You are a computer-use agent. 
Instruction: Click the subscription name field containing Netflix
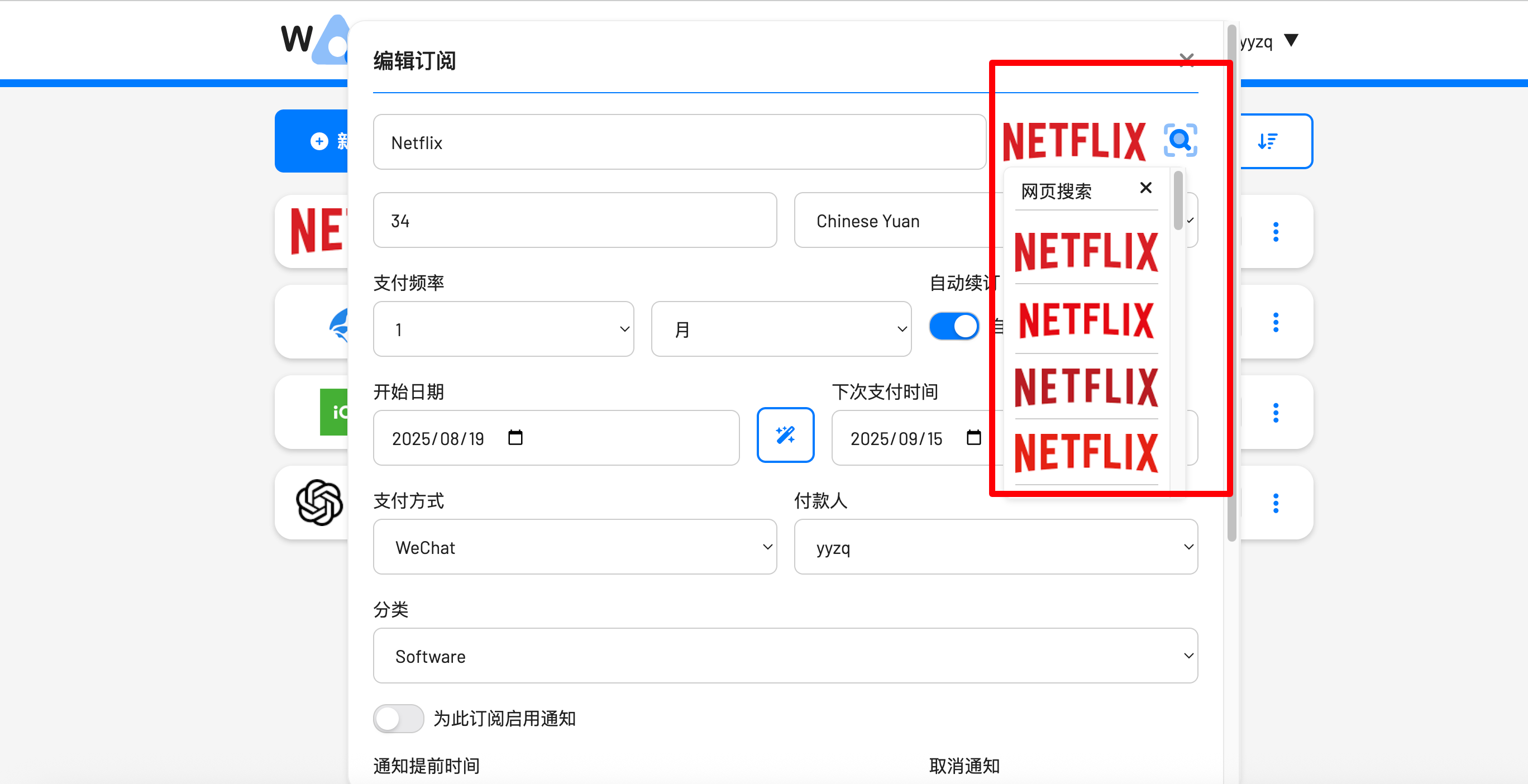(679, 142)
